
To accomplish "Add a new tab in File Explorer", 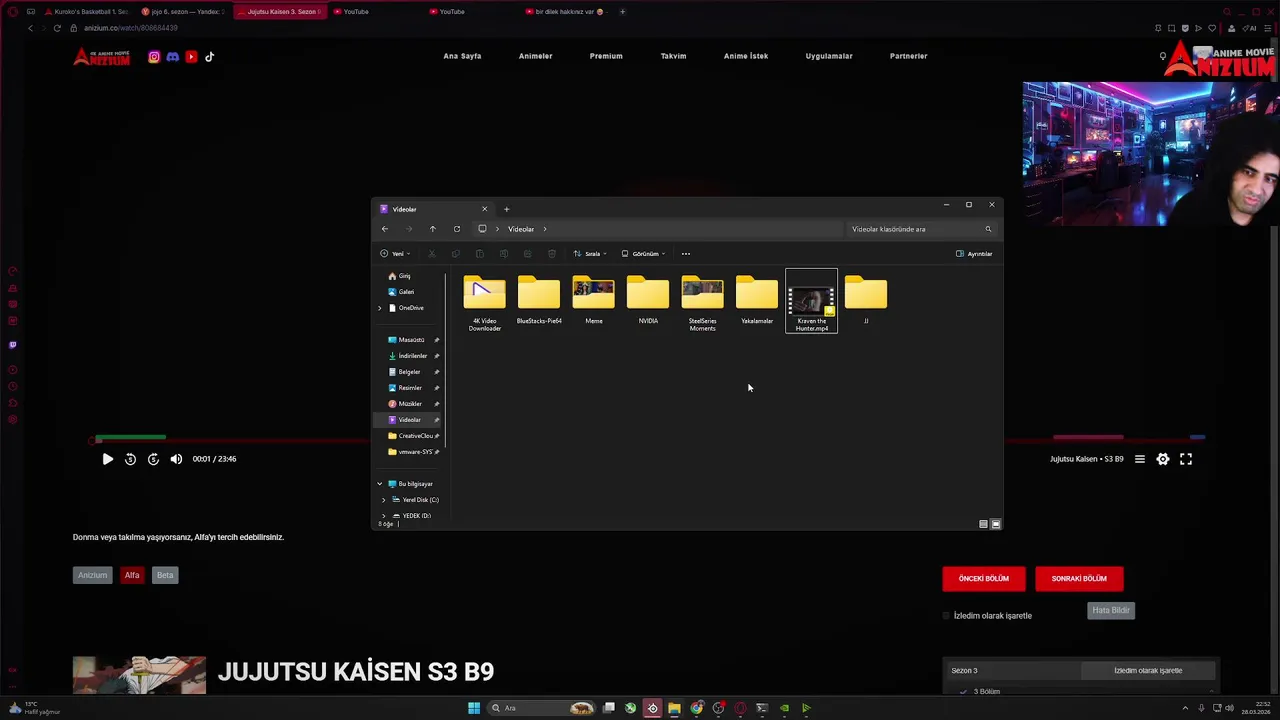I will click(506, 209).
